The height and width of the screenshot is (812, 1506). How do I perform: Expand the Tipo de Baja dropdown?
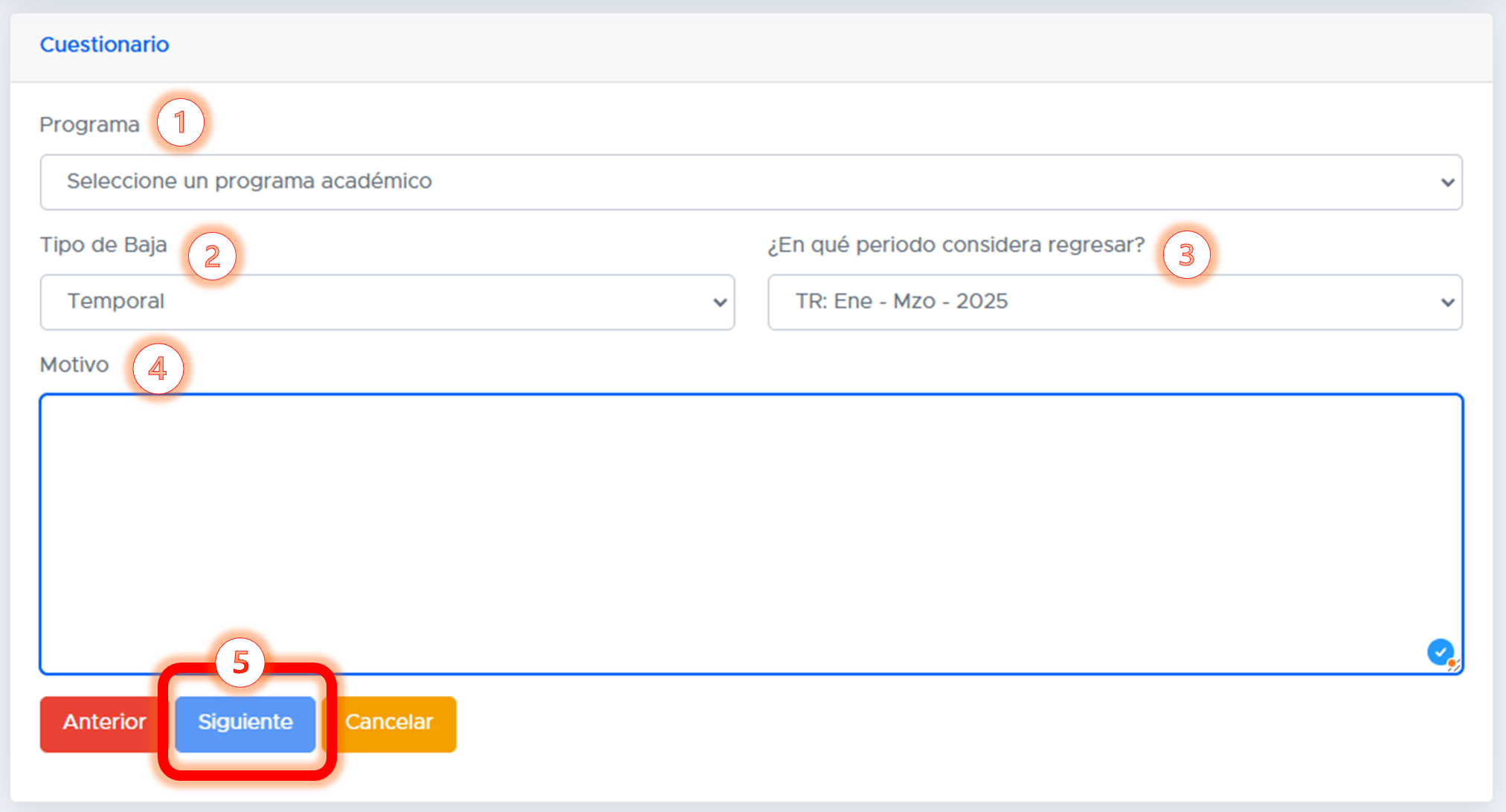(x=387, y=302)
